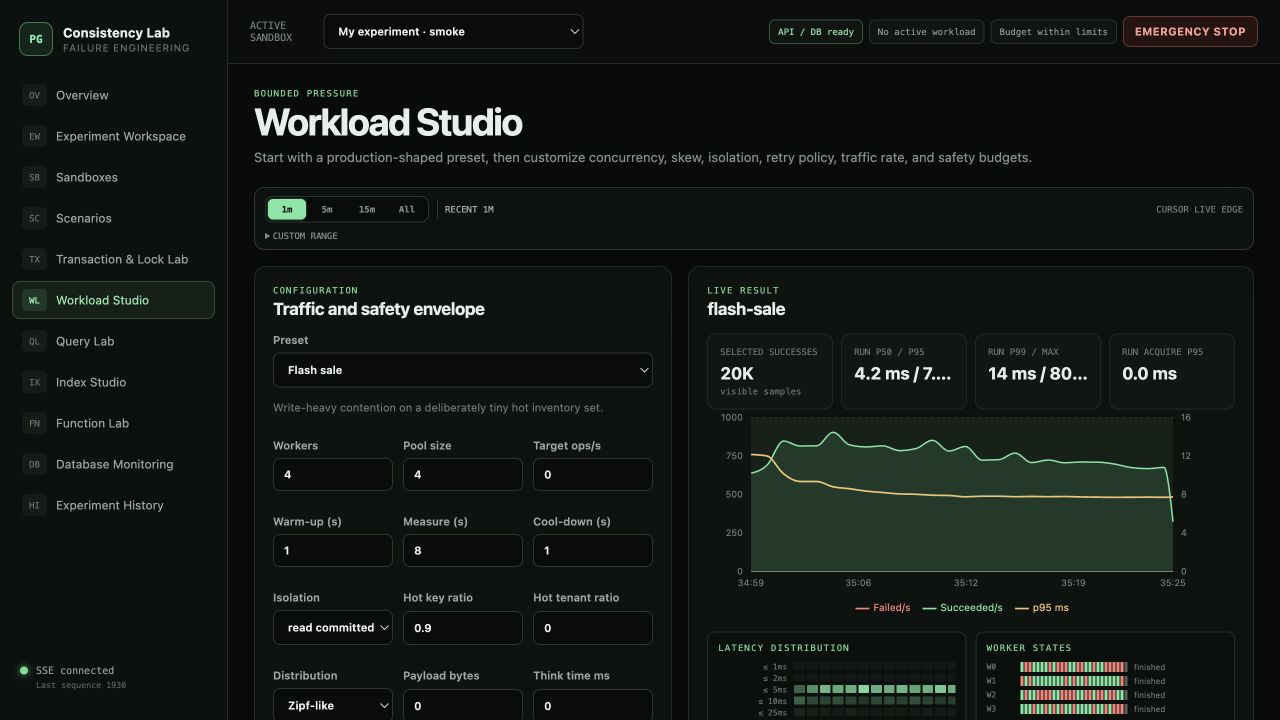Click the DB icon beside Database Monitoring

coord(35,464)
